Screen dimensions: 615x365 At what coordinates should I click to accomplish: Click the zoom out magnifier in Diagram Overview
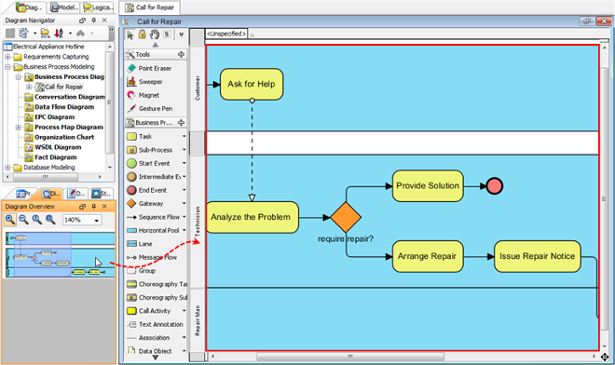tap(24, 220)
